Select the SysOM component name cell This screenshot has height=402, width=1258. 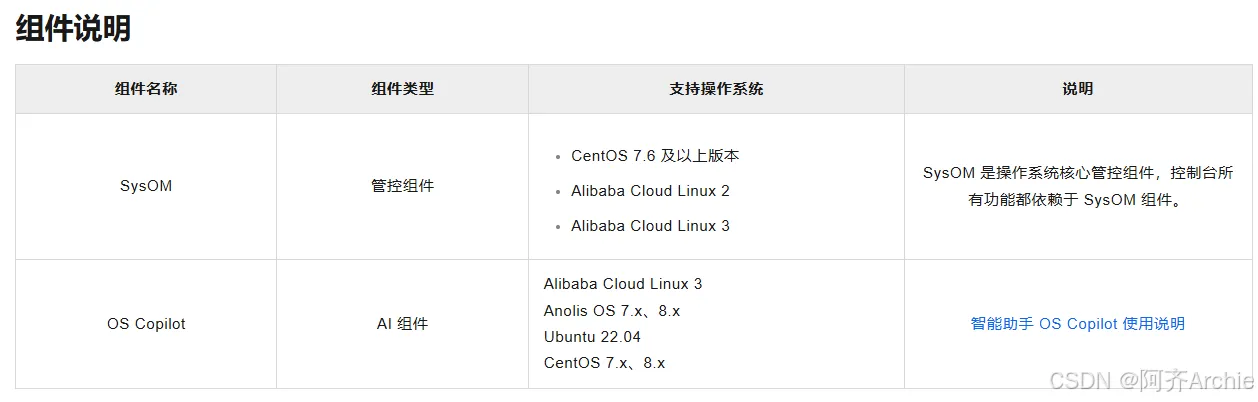pyautogui.click(x=146, y=186)
